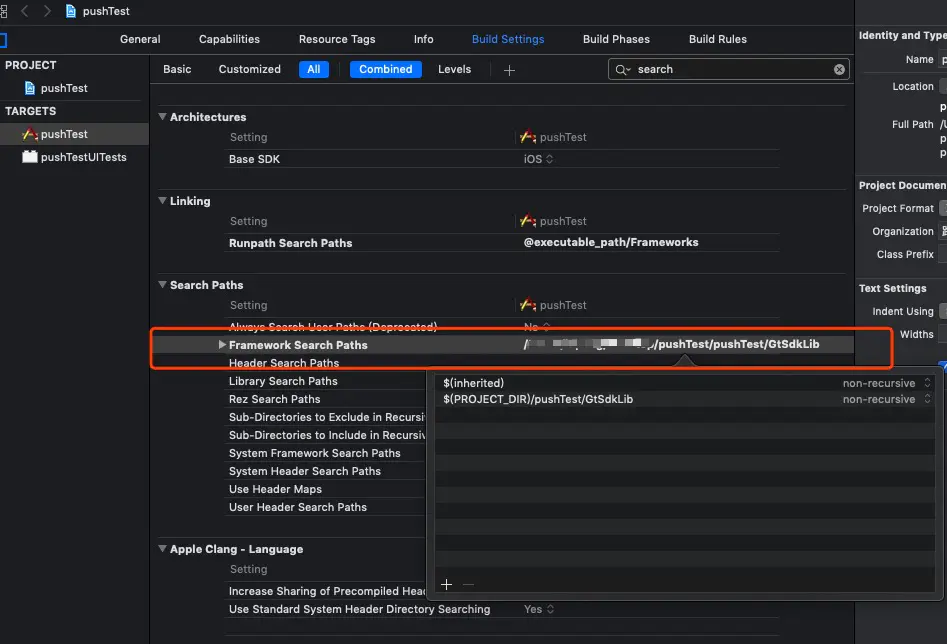Switch to the Info tab
The image size is (947, 644).
coord(423,39)
